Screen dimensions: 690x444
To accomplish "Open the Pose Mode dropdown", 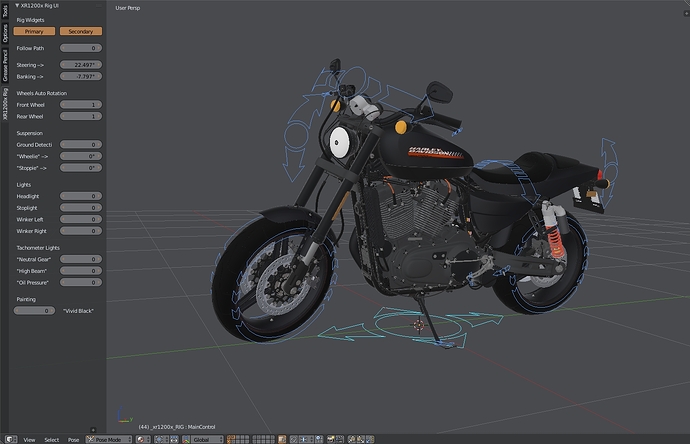I will click(109, 439).
